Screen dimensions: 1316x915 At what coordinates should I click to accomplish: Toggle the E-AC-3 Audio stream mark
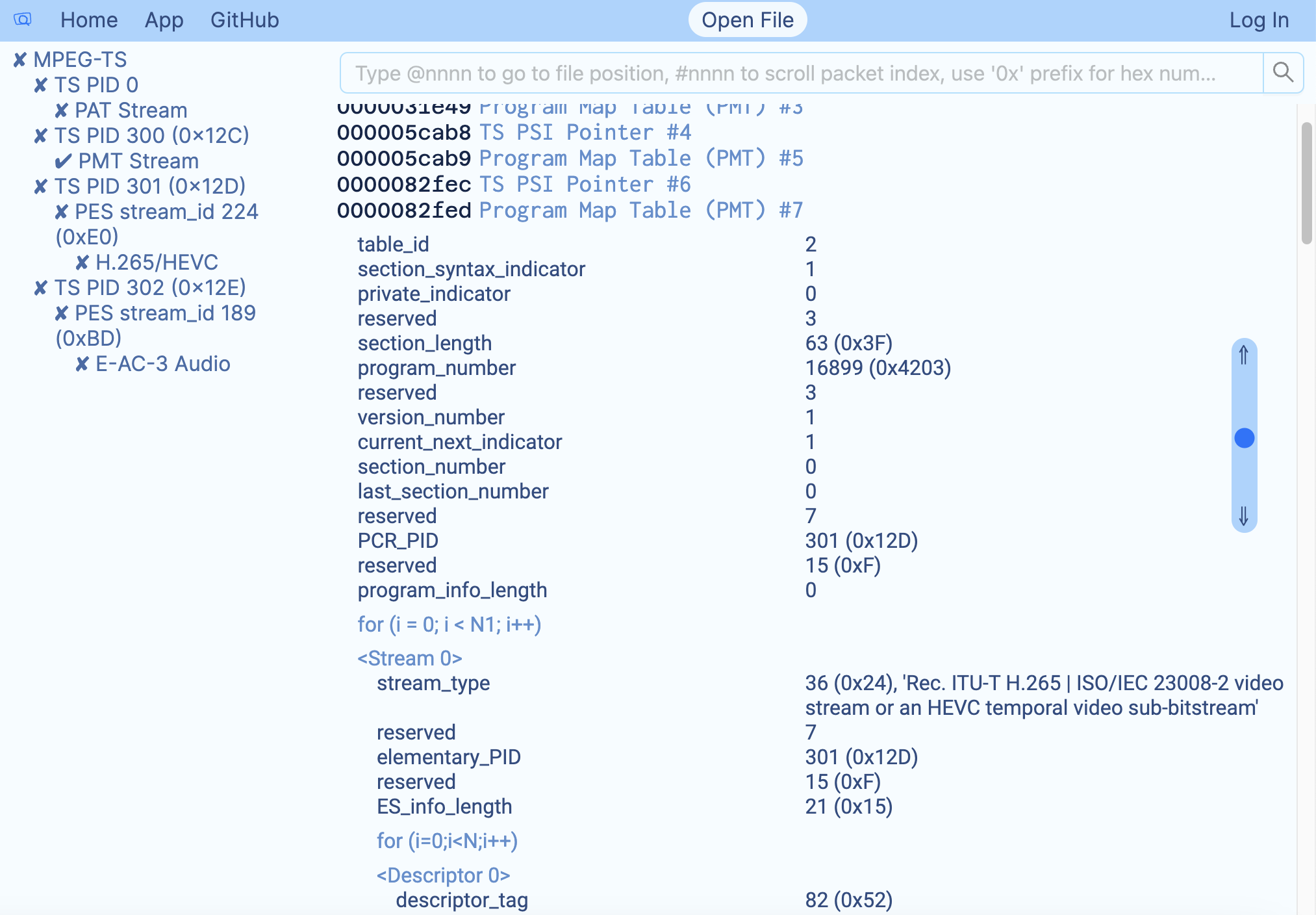pos(82,364)
